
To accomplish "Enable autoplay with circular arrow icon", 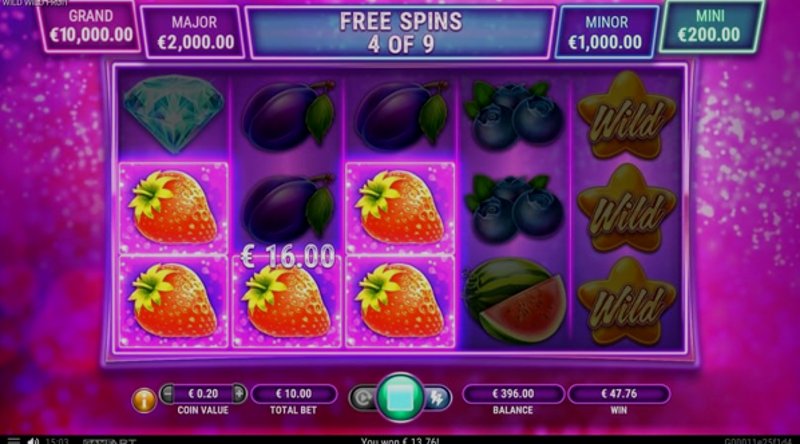I will tap(363, 398).
